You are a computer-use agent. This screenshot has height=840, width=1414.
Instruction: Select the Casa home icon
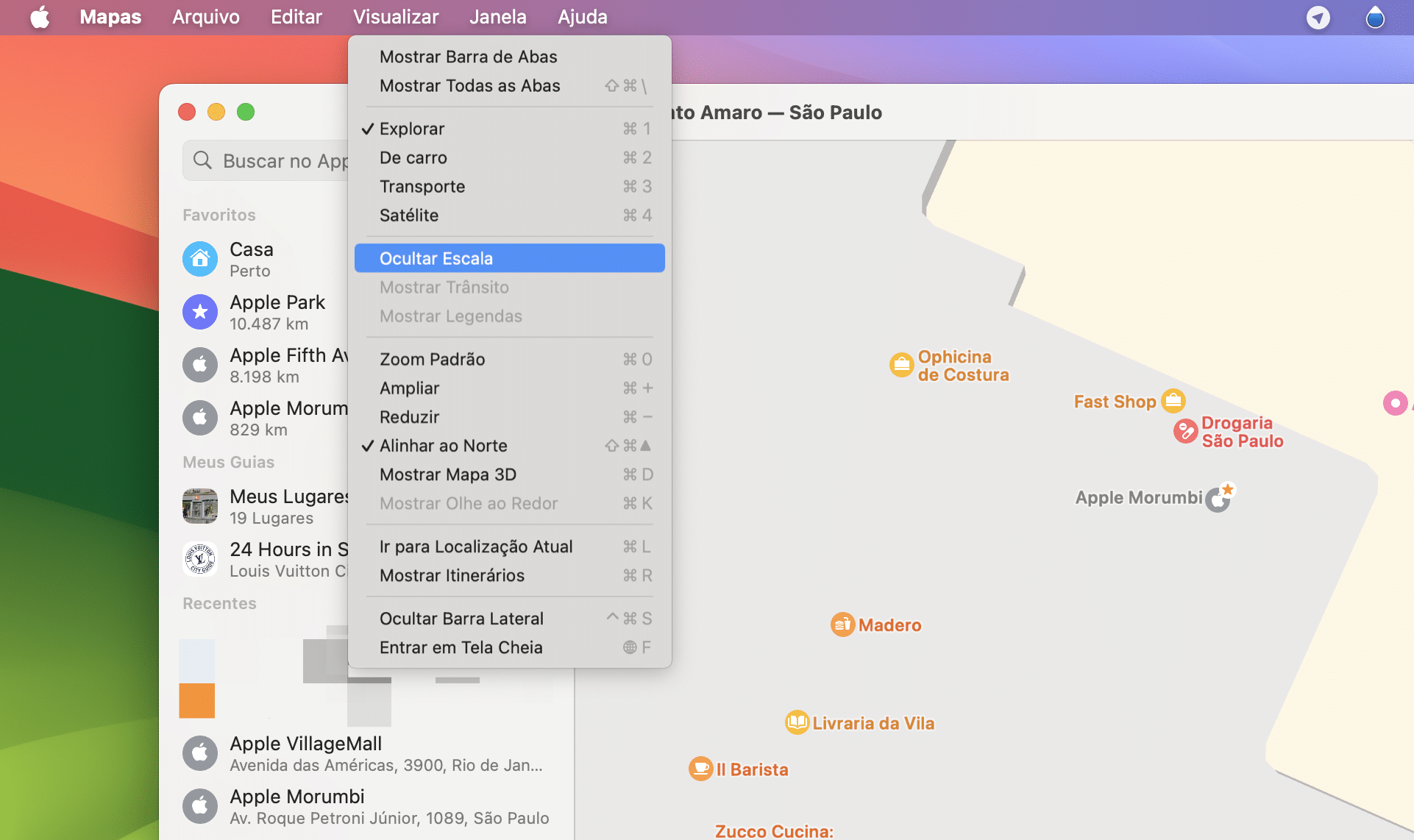(x=200, y=259)
